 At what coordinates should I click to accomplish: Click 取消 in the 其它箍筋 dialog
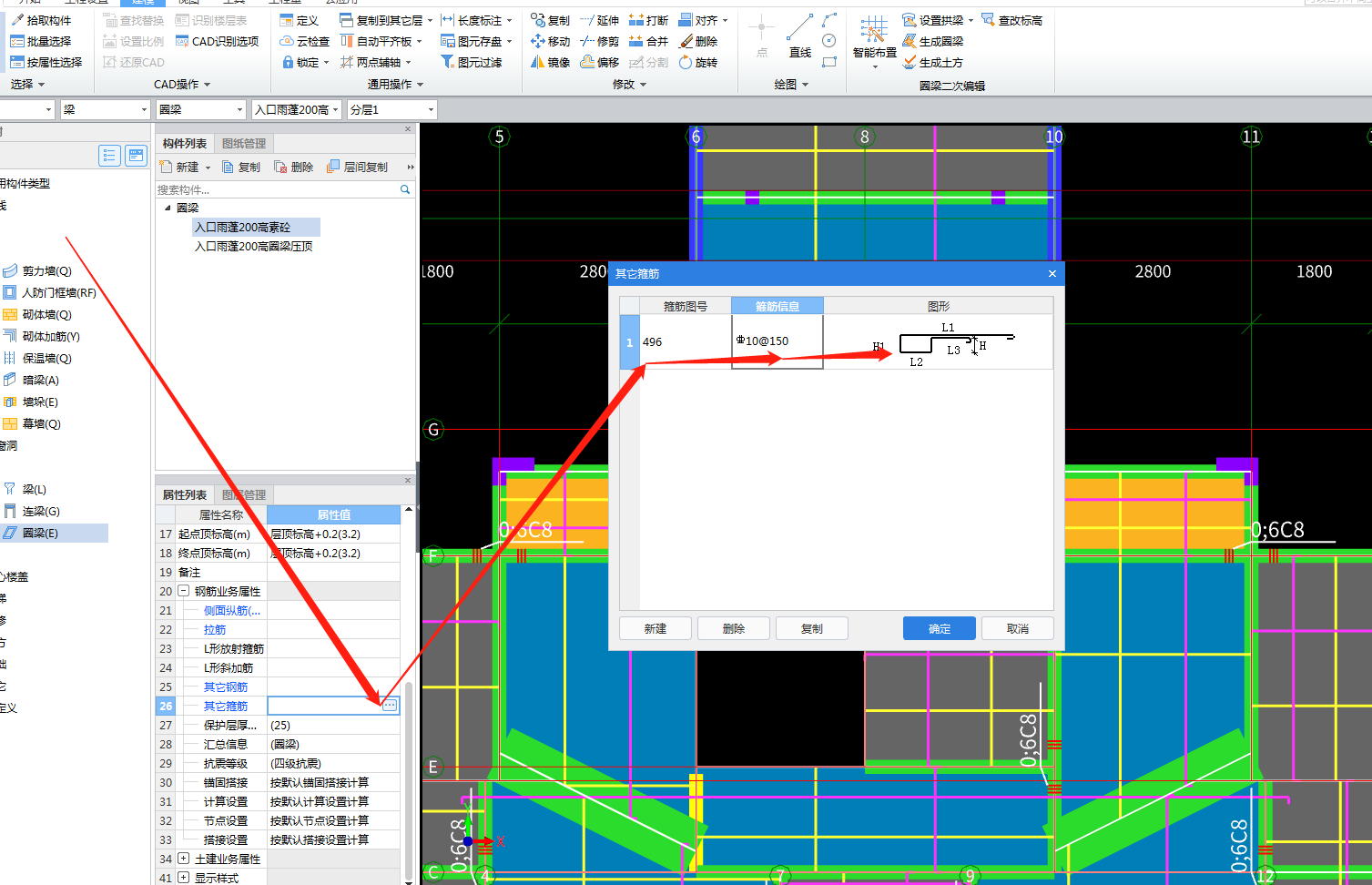1018,628
